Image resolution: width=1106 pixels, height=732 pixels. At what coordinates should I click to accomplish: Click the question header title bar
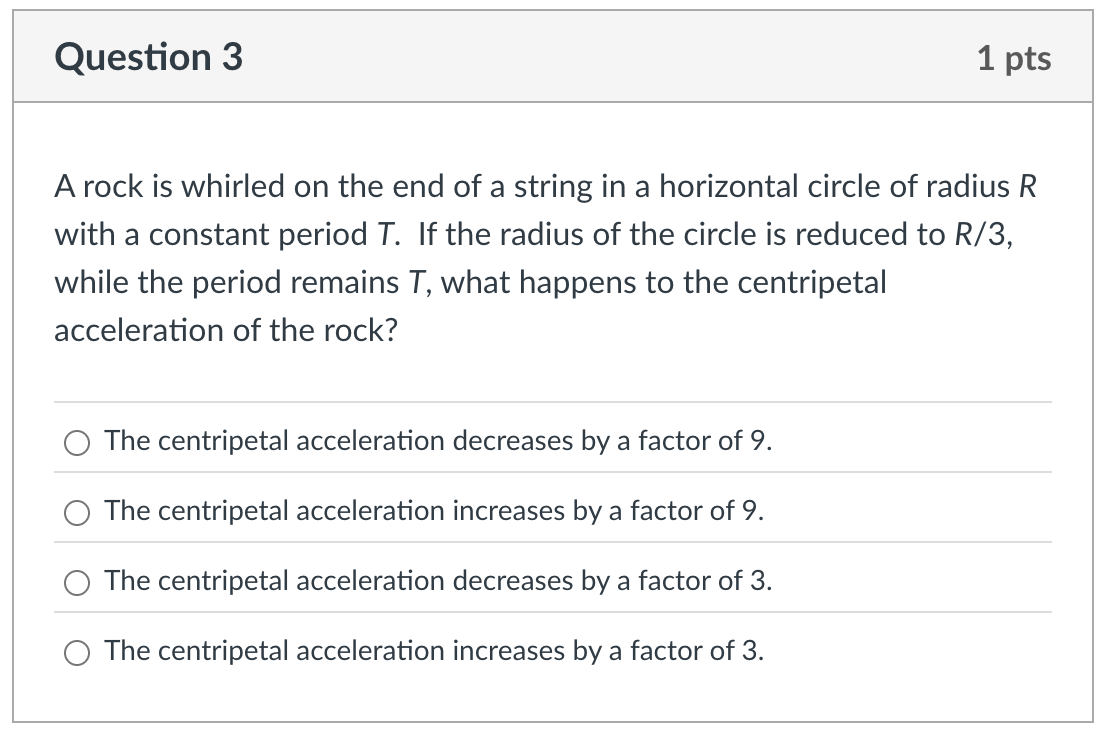553,57
